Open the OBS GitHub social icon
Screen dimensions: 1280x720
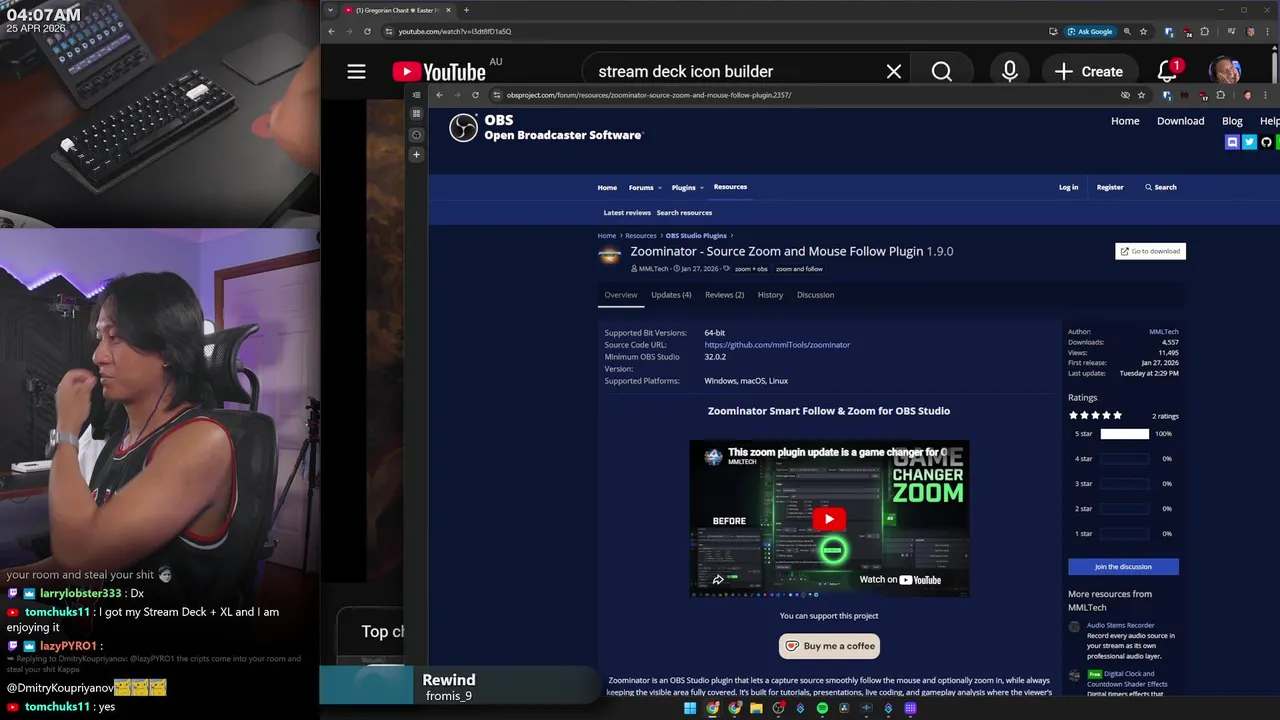[x=1266, y=142]
